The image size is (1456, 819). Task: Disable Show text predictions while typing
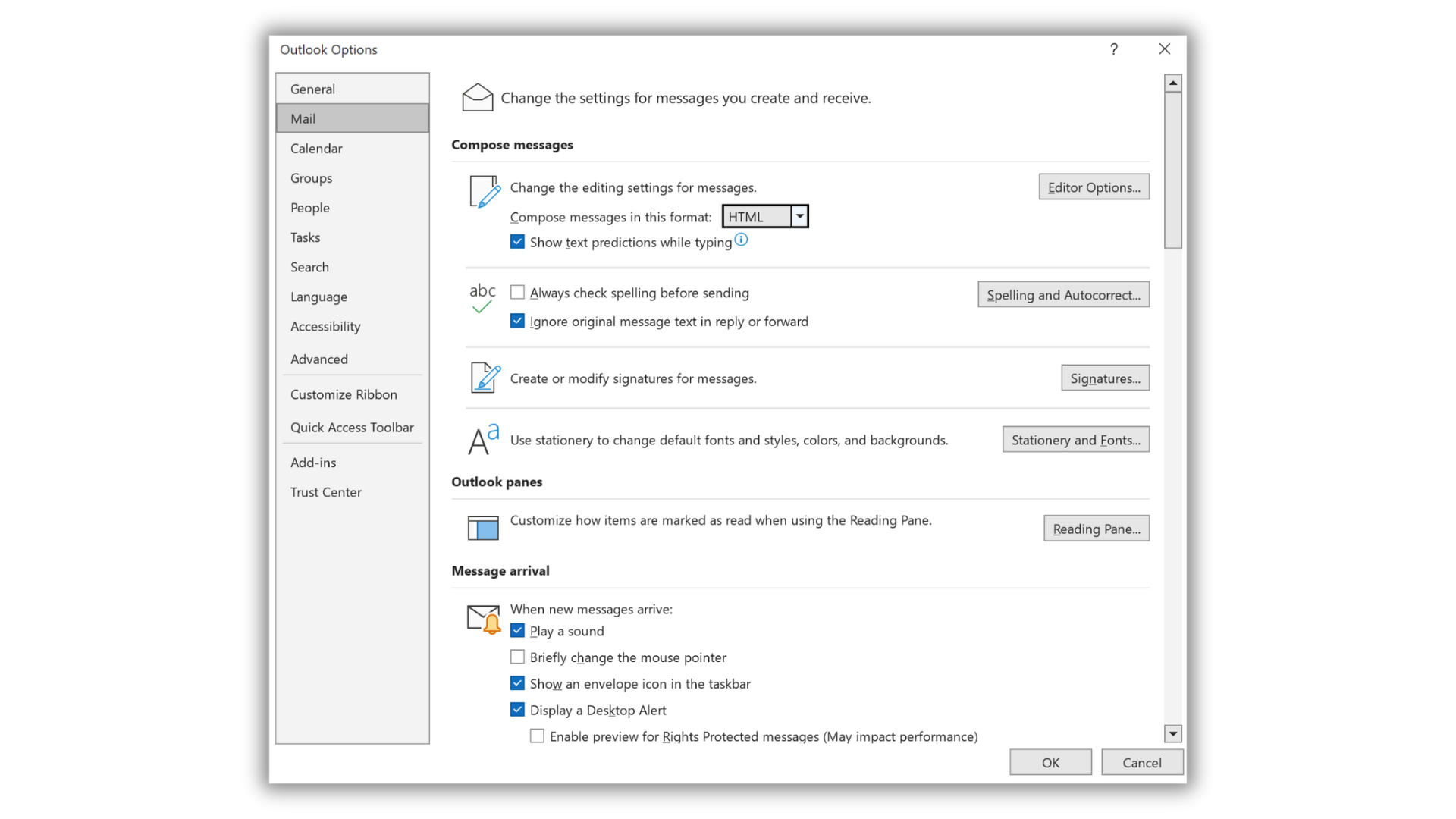pos(517,242)
